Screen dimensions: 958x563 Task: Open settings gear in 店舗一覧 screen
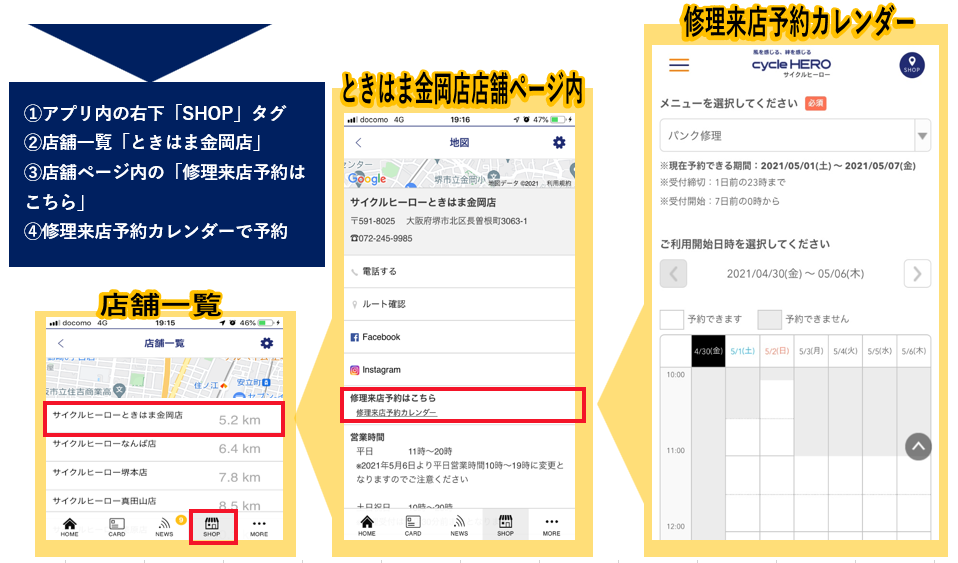[x=266, y=343]
